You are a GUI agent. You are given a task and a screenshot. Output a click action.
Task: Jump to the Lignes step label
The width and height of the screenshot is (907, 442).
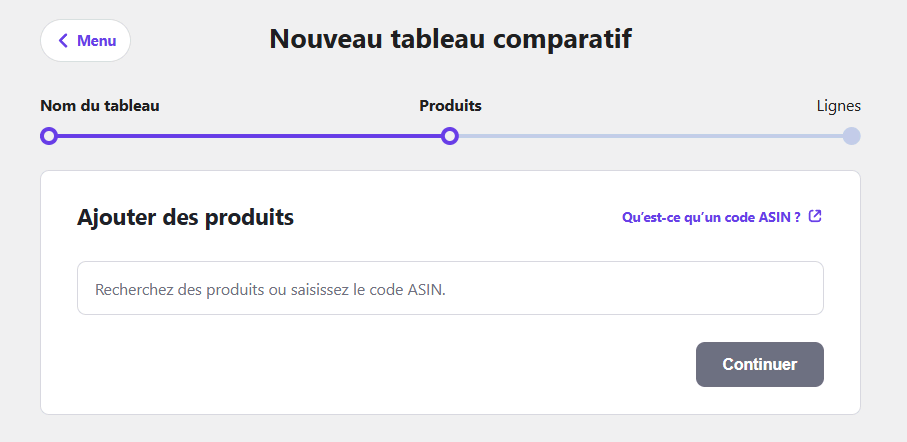click(x=838, y=106)
